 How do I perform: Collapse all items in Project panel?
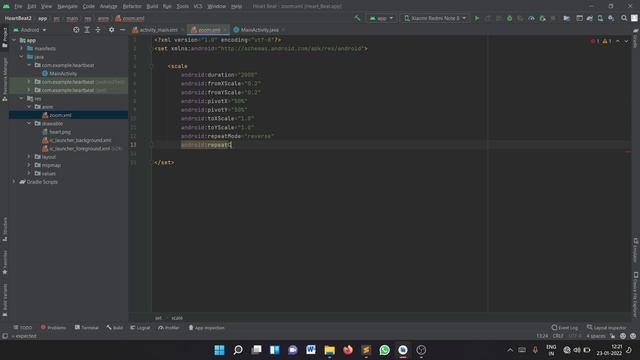[98, 30]
